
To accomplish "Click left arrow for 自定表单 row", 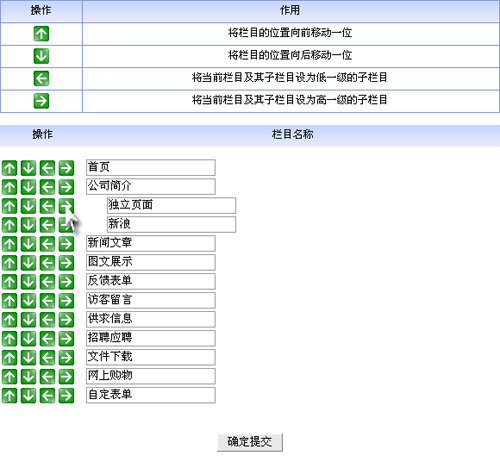I will [x=47, y=396].
